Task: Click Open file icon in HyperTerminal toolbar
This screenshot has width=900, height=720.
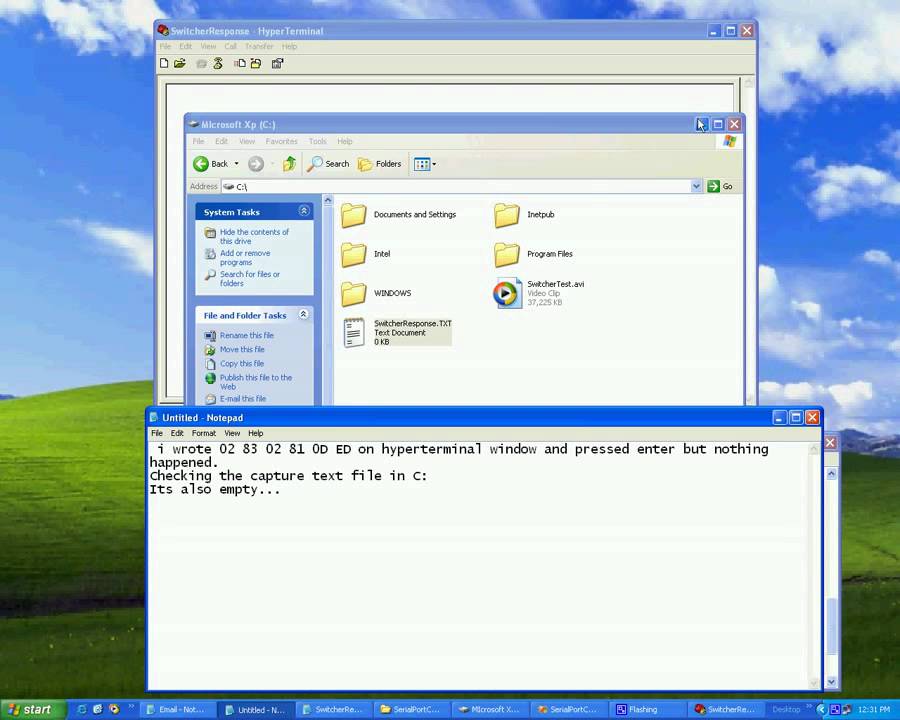Action: coord(180,63)
